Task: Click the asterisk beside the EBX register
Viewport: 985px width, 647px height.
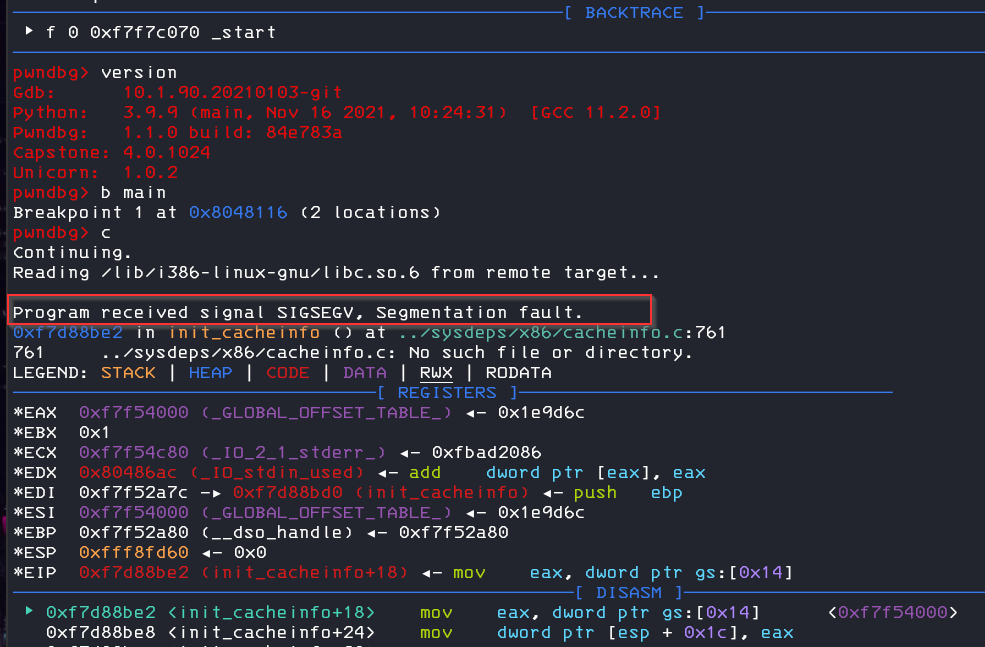Action: 18,432
